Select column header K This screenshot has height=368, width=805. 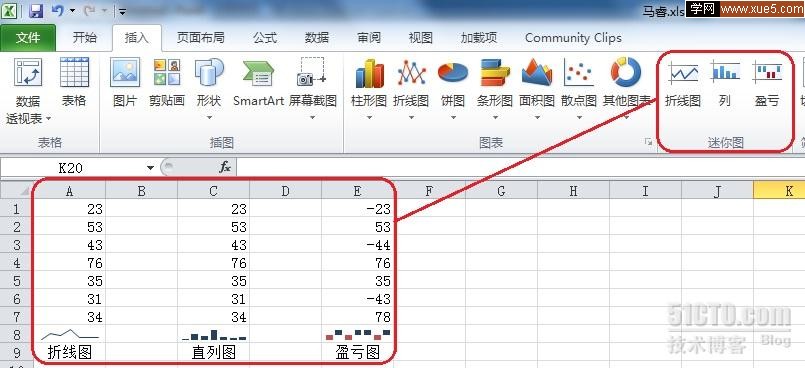[x=779, y=191]
